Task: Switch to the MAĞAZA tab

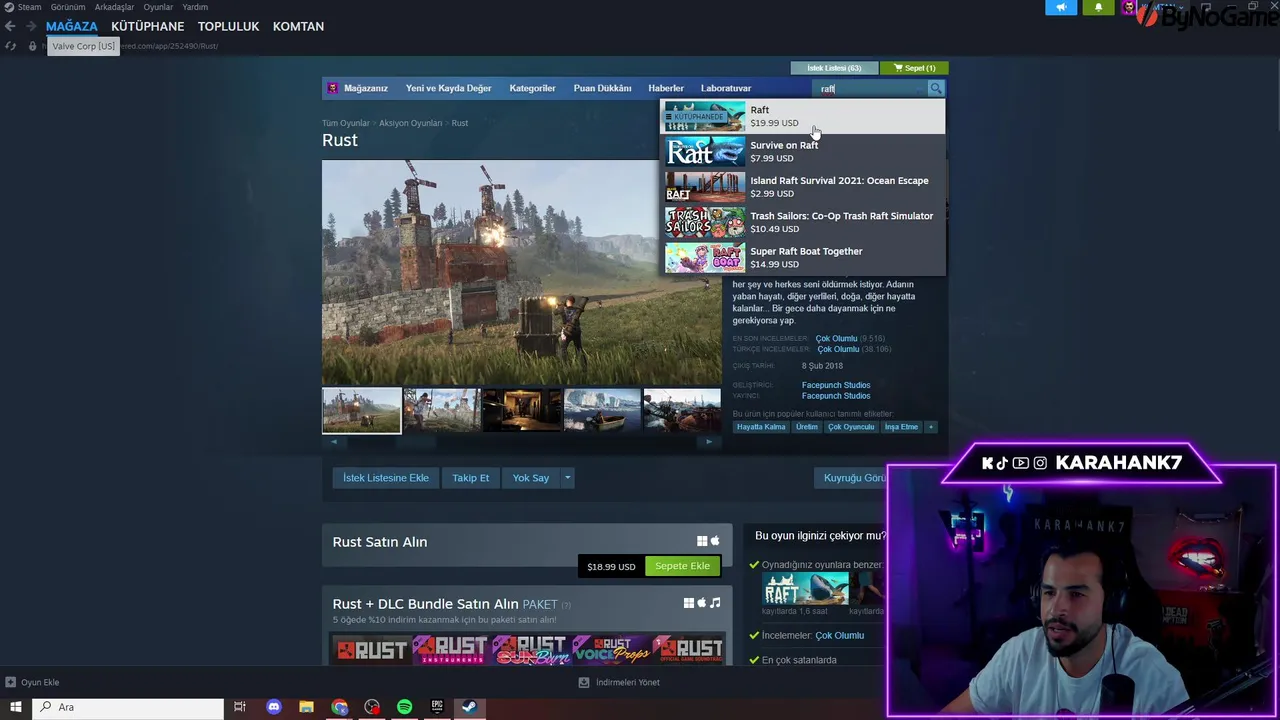Action: [71, 26]
